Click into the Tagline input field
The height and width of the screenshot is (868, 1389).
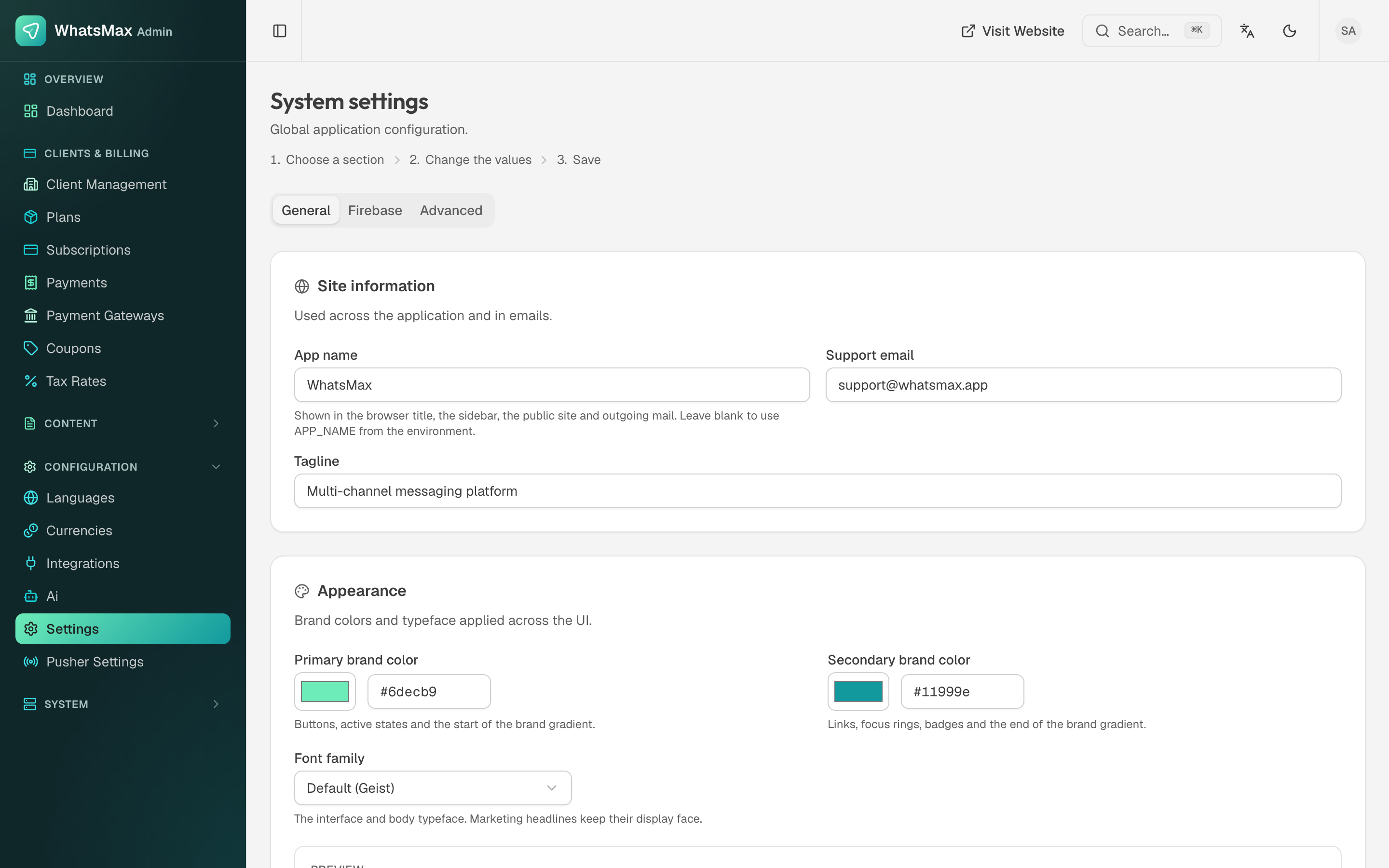point(818,491)
